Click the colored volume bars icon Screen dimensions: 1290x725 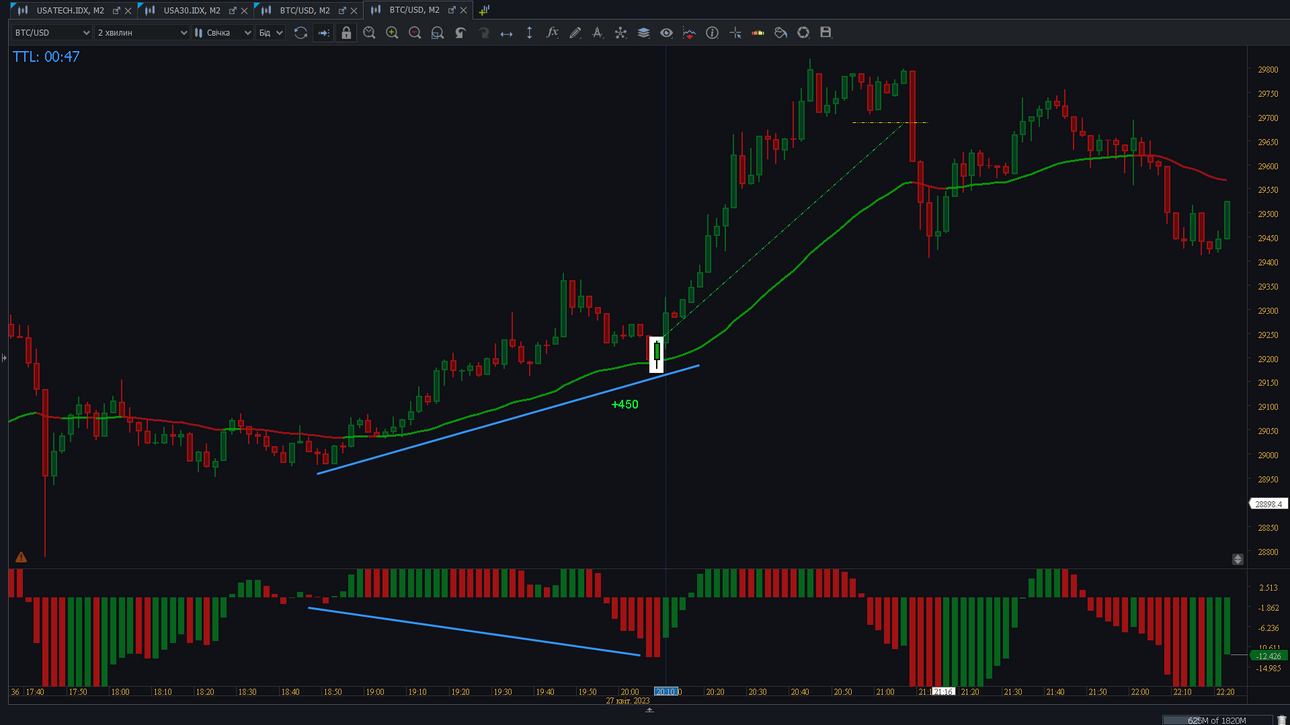point(758,33)
